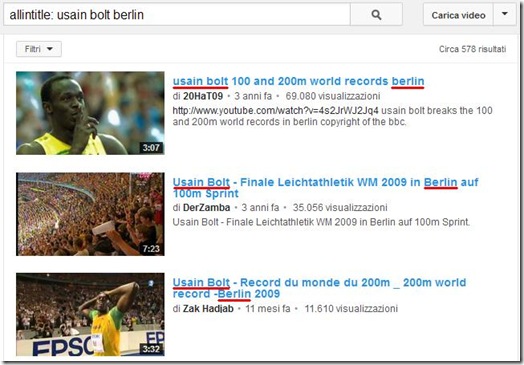Screen dimensions: 524x365
Task: Click the 7:23 duration badge
Action: [x=151, y=249]
